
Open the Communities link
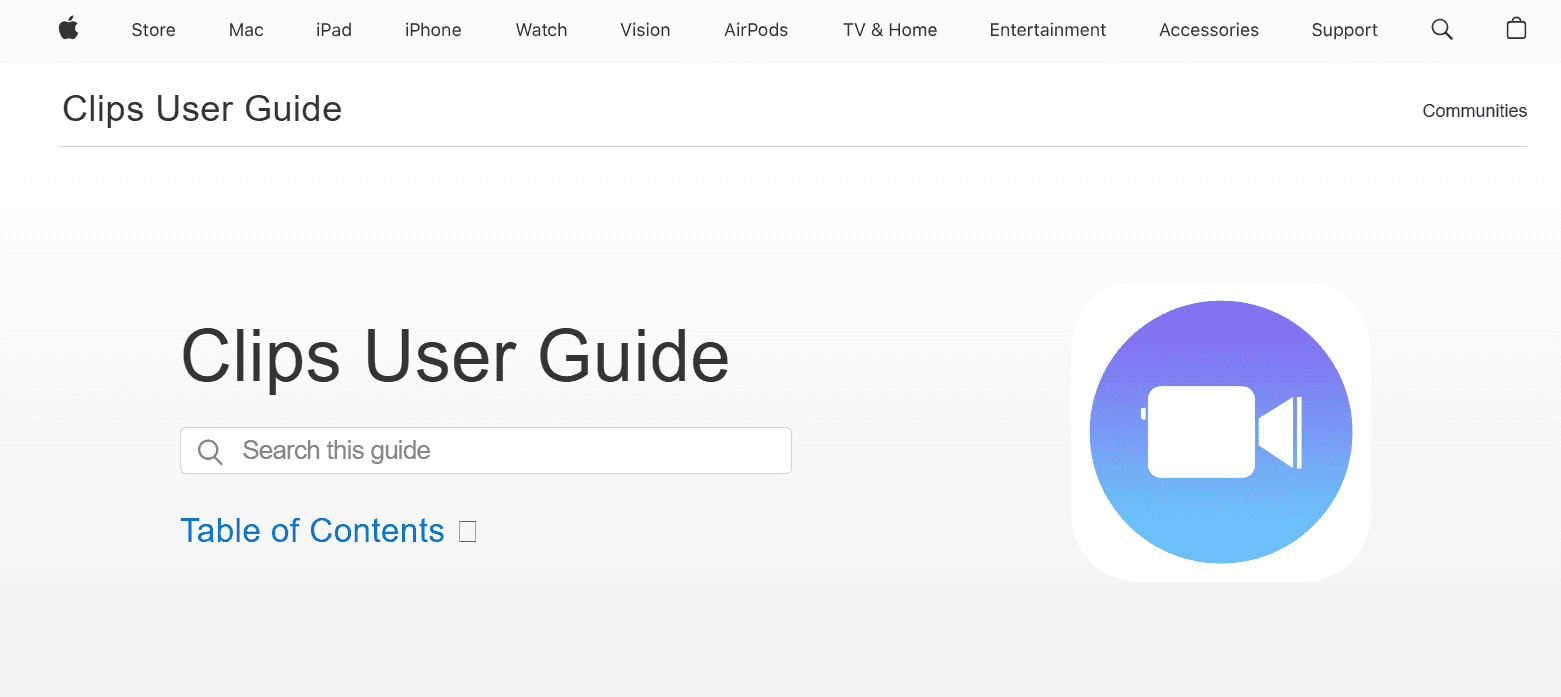coord(1474,110)
